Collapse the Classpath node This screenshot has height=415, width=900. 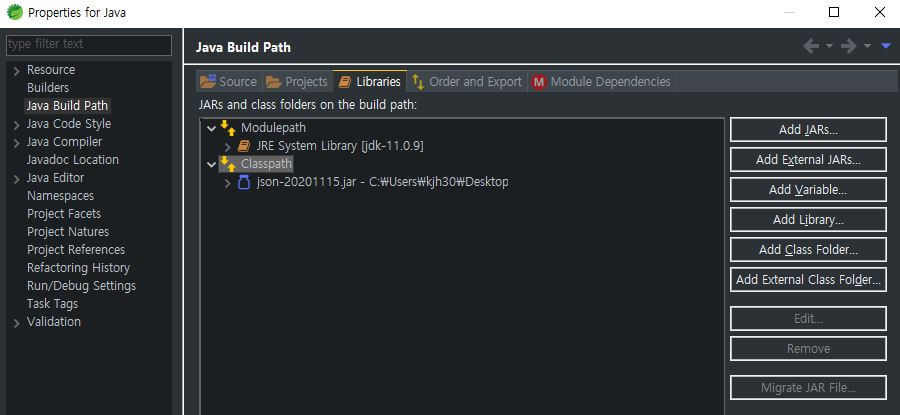(212, 164)
